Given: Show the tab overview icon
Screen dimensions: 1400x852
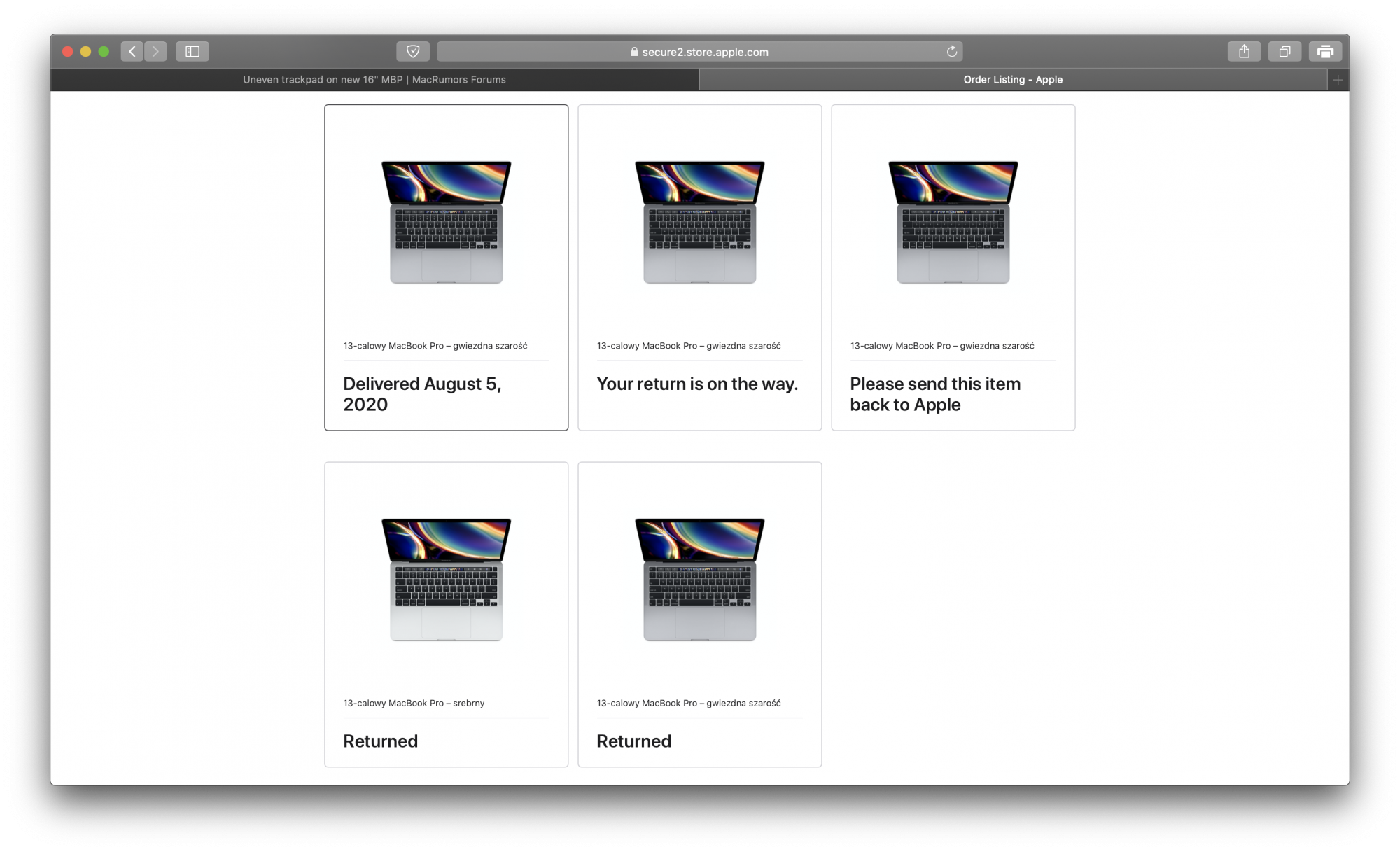Looking at the screenshot, I should [1284, 51].
